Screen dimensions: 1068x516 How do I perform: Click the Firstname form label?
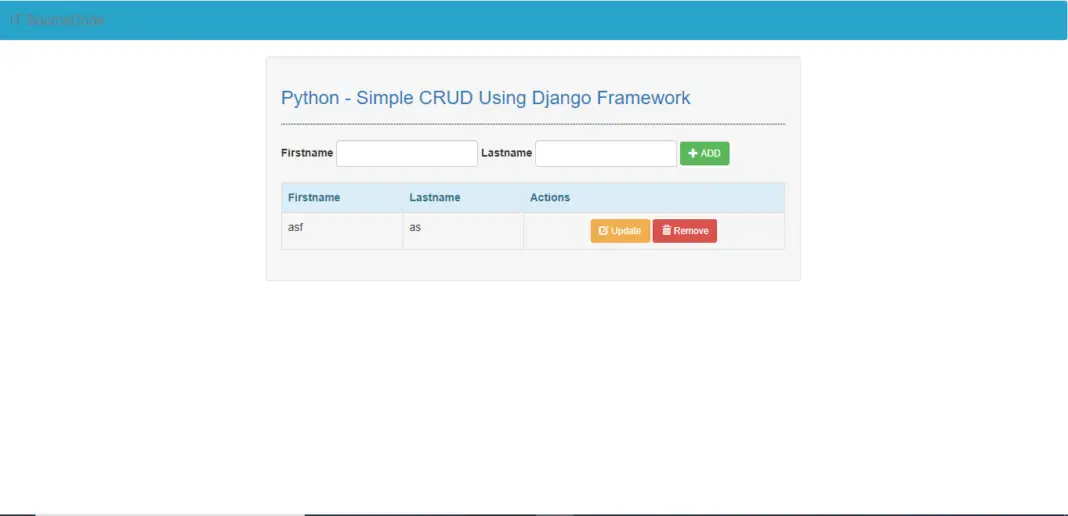pos(307,152)
